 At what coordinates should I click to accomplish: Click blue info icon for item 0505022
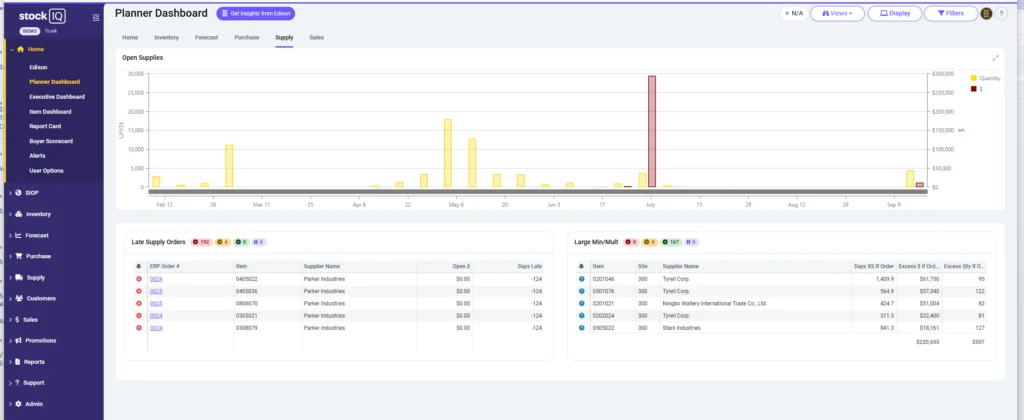581,327
